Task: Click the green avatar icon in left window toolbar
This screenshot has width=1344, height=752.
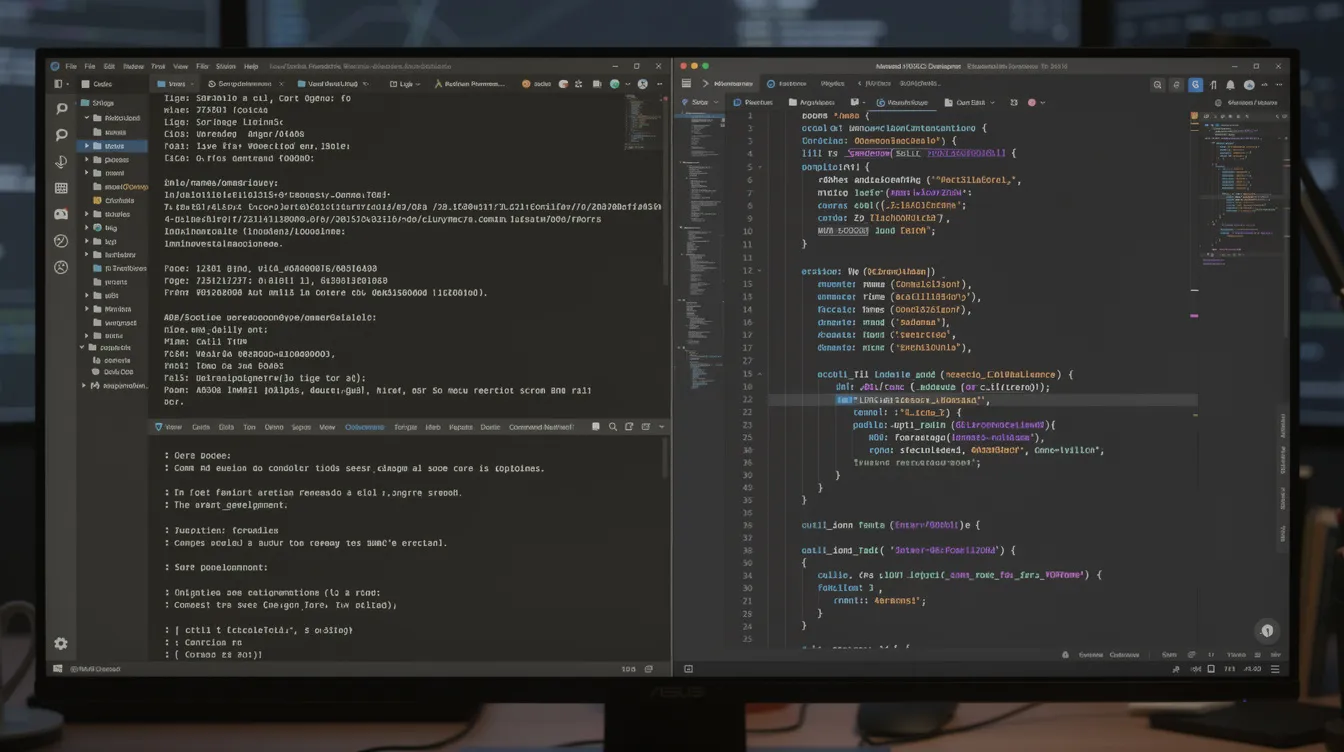Action: (614, 85)
